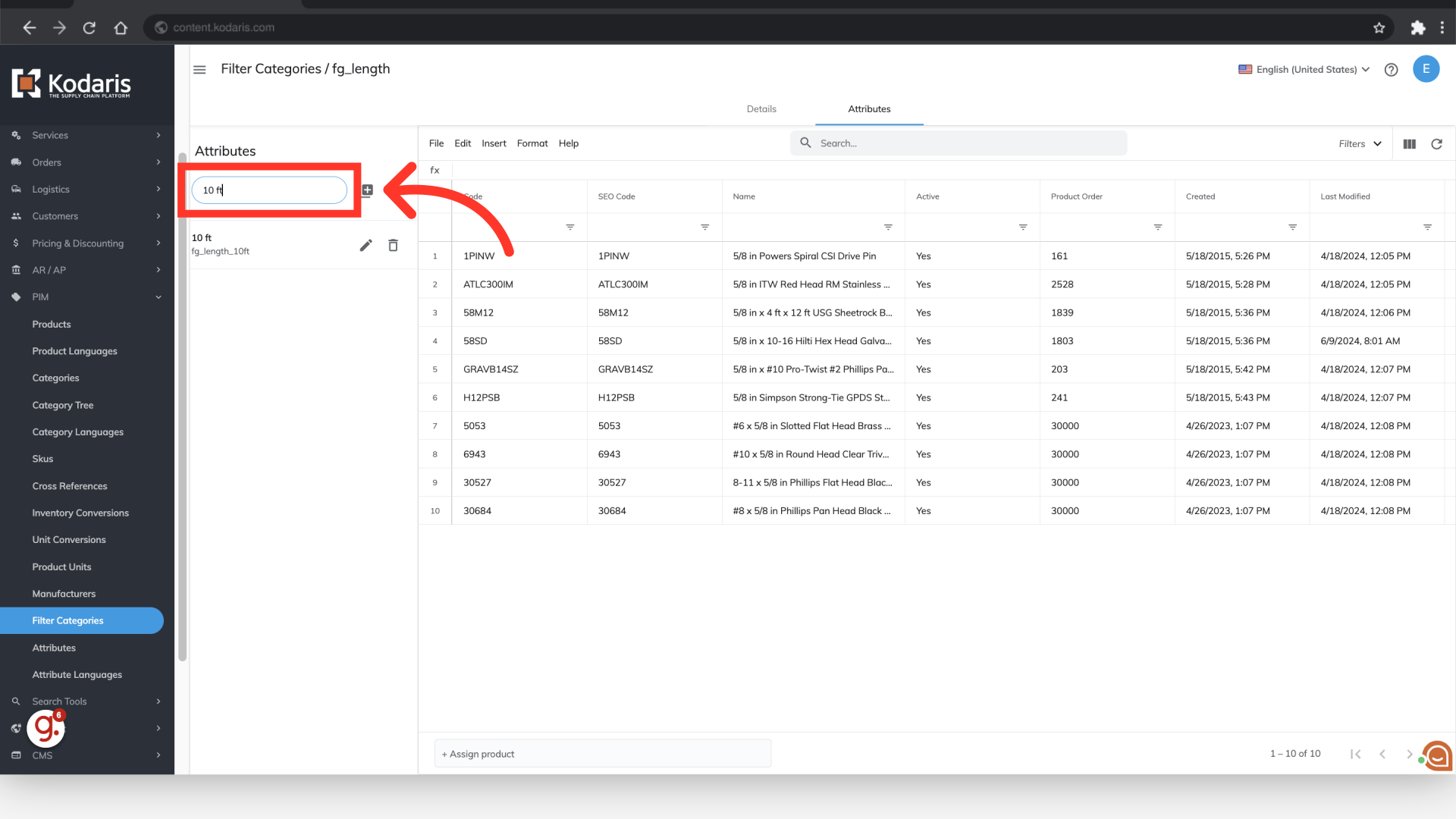This screenshot has height=819, width=1456.
Task: Click the Product Order column filter icon
Action: (x=1157, y=227)
